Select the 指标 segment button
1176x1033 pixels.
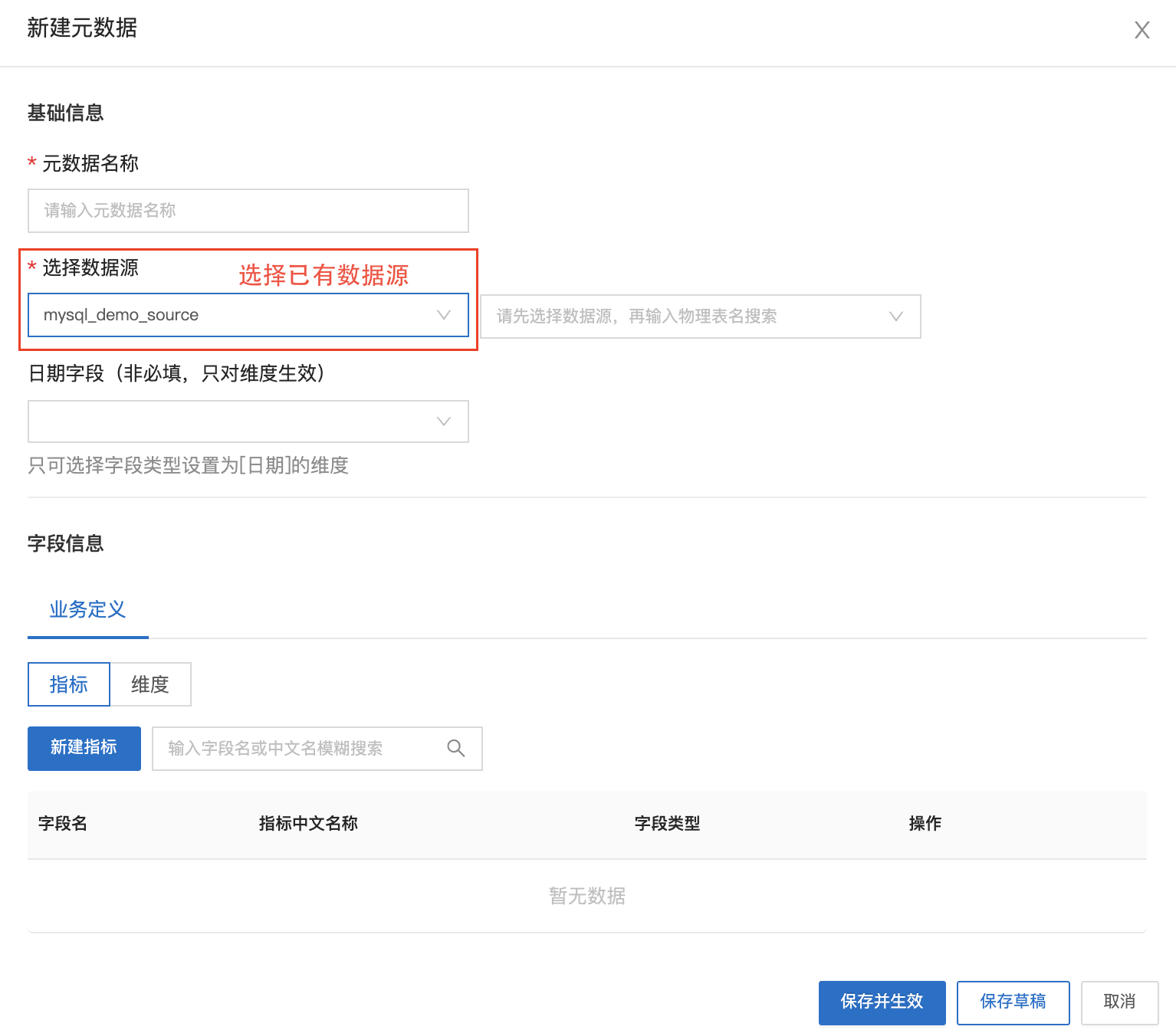click(x=69, y=684)
